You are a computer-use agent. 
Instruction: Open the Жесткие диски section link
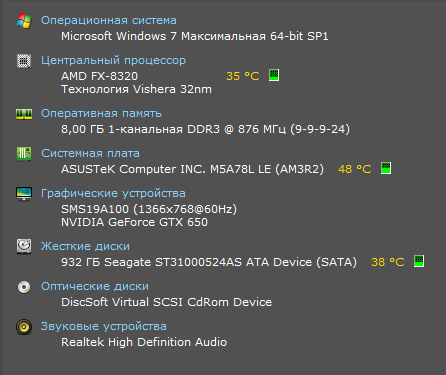click(x=85, y=246)
